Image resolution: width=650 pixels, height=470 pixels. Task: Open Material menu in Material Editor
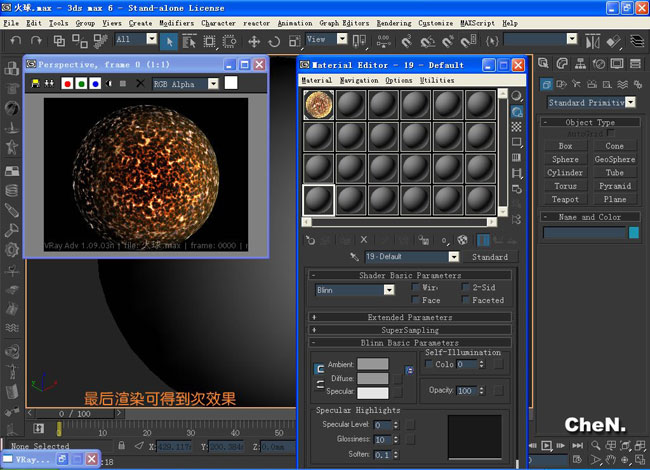coord(317,80)
